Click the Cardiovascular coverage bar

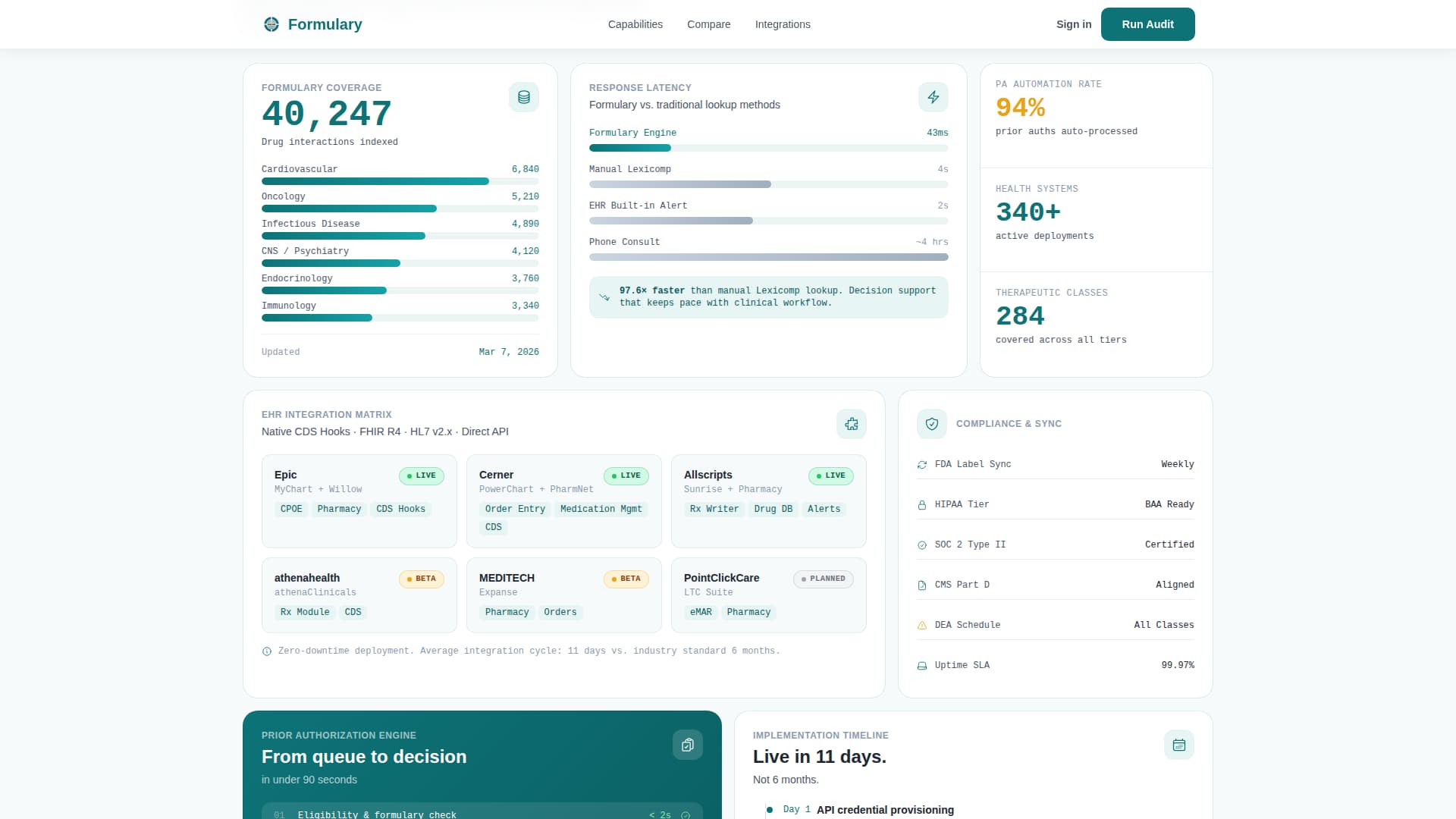pos(400,181)
